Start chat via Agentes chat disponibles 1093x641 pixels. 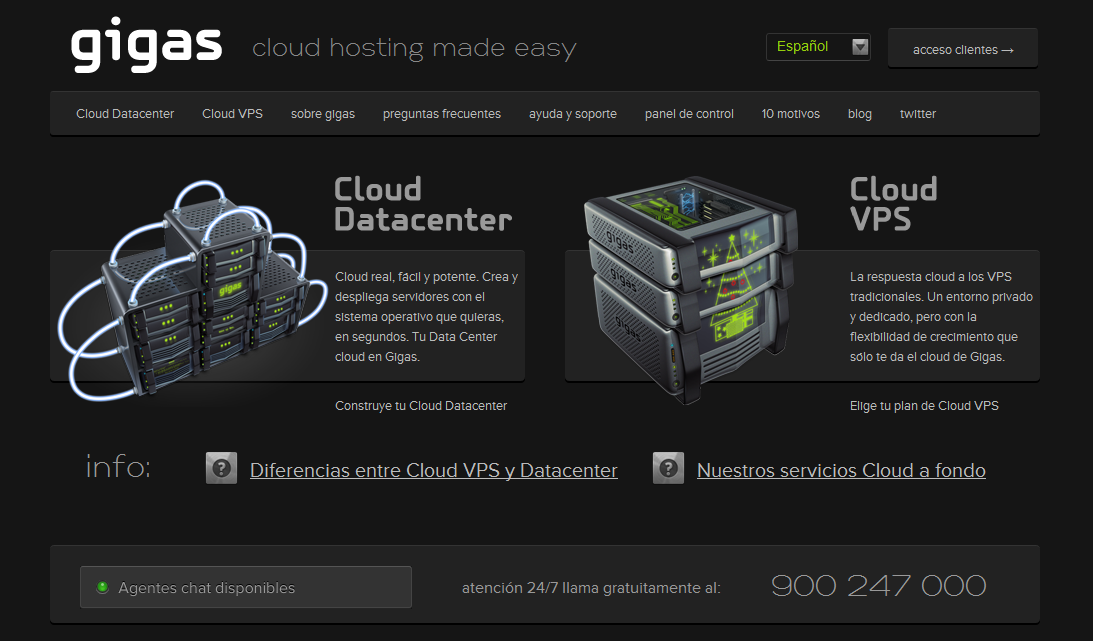tap(246, 587)
